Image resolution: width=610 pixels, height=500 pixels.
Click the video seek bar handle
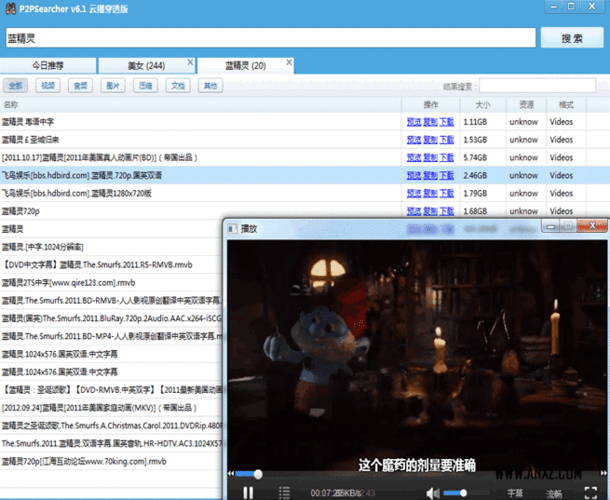click(x=258, y=474)
